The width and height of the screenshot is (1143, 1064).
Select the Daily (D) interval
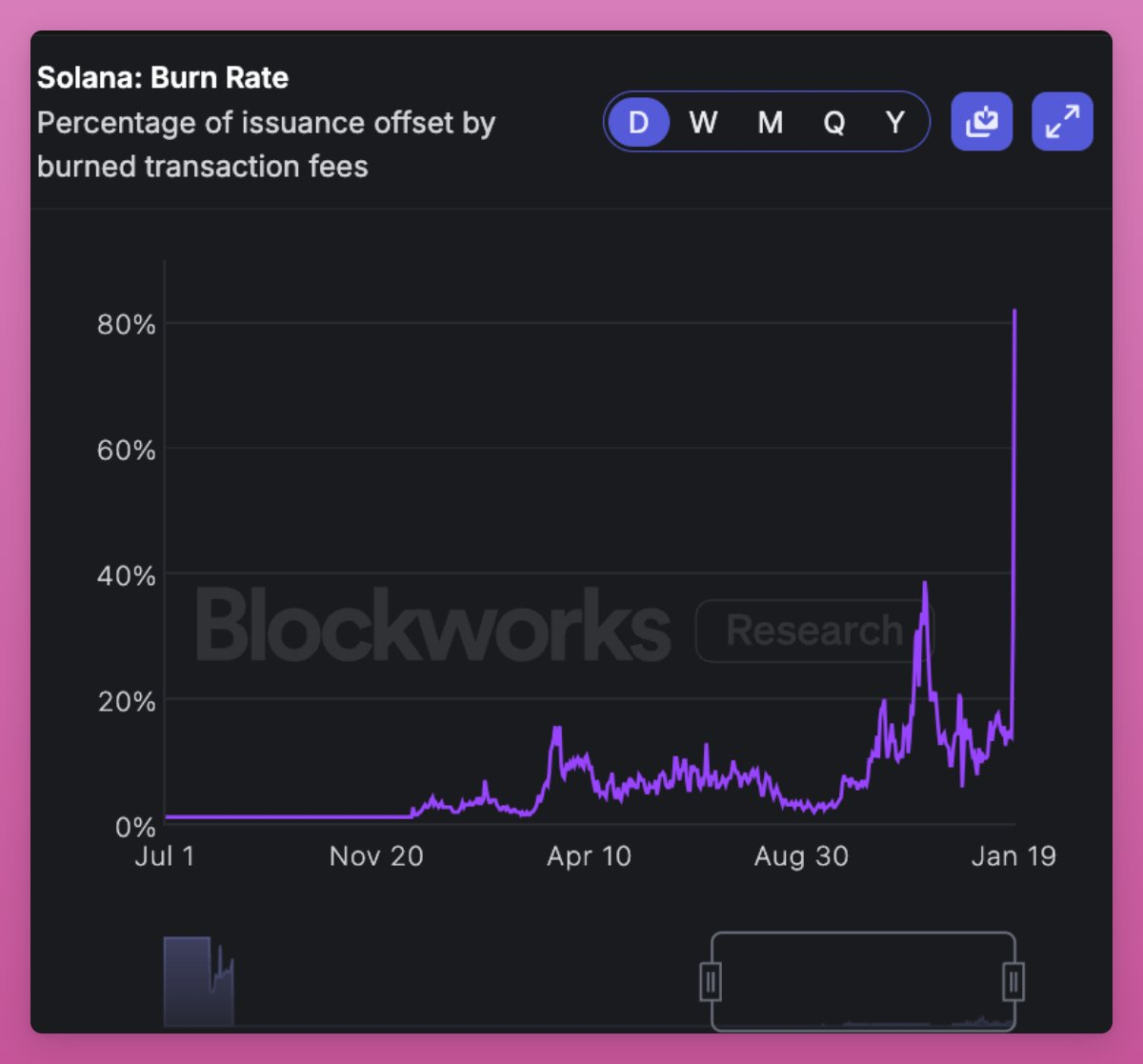(x=638, y=122)
